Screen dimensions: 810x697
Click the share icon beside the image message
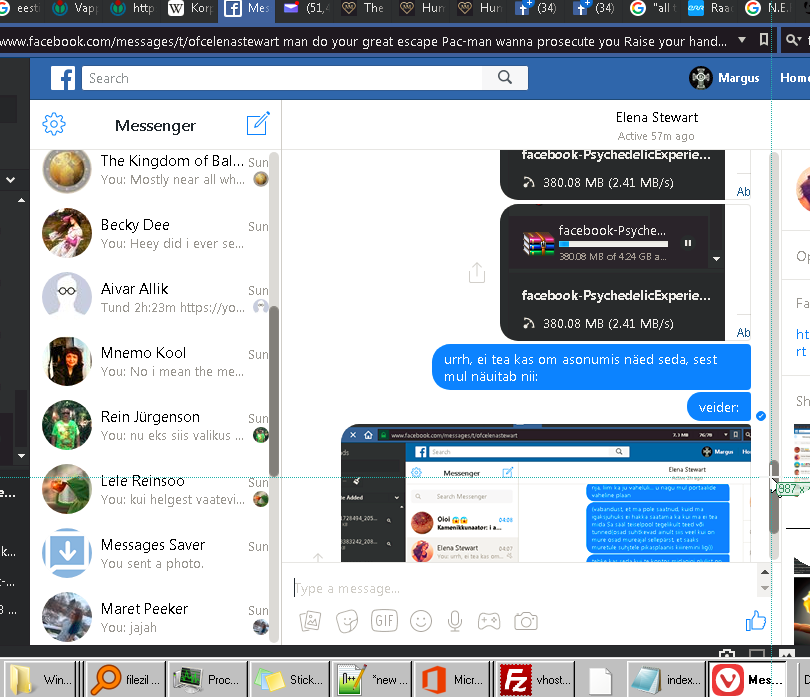pos(477,272)
